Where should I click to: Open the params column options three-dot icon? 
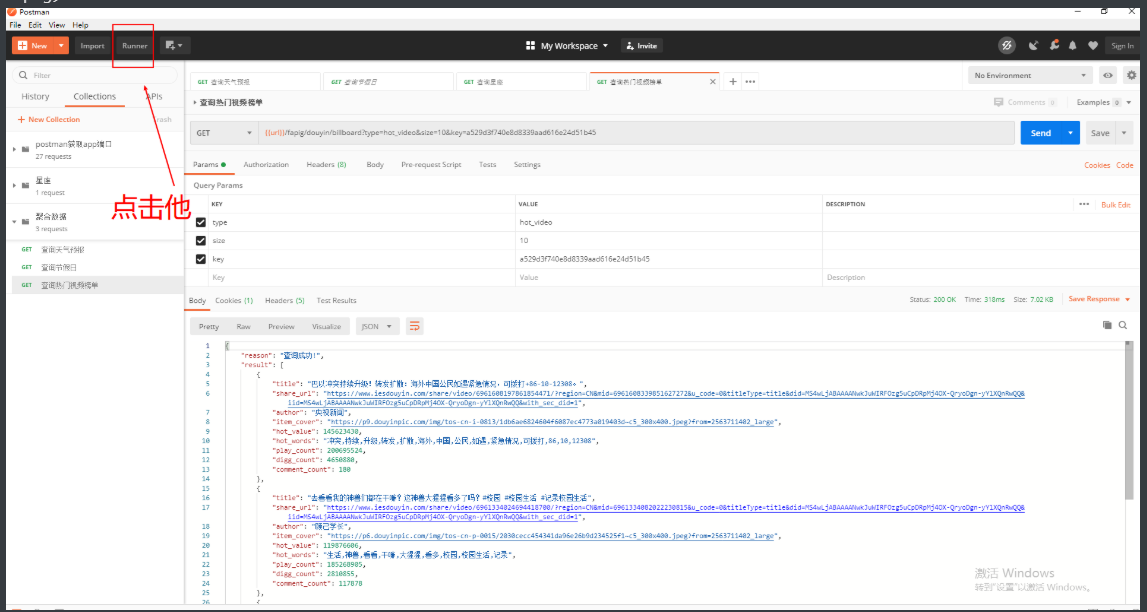(x=1084, y=204)
